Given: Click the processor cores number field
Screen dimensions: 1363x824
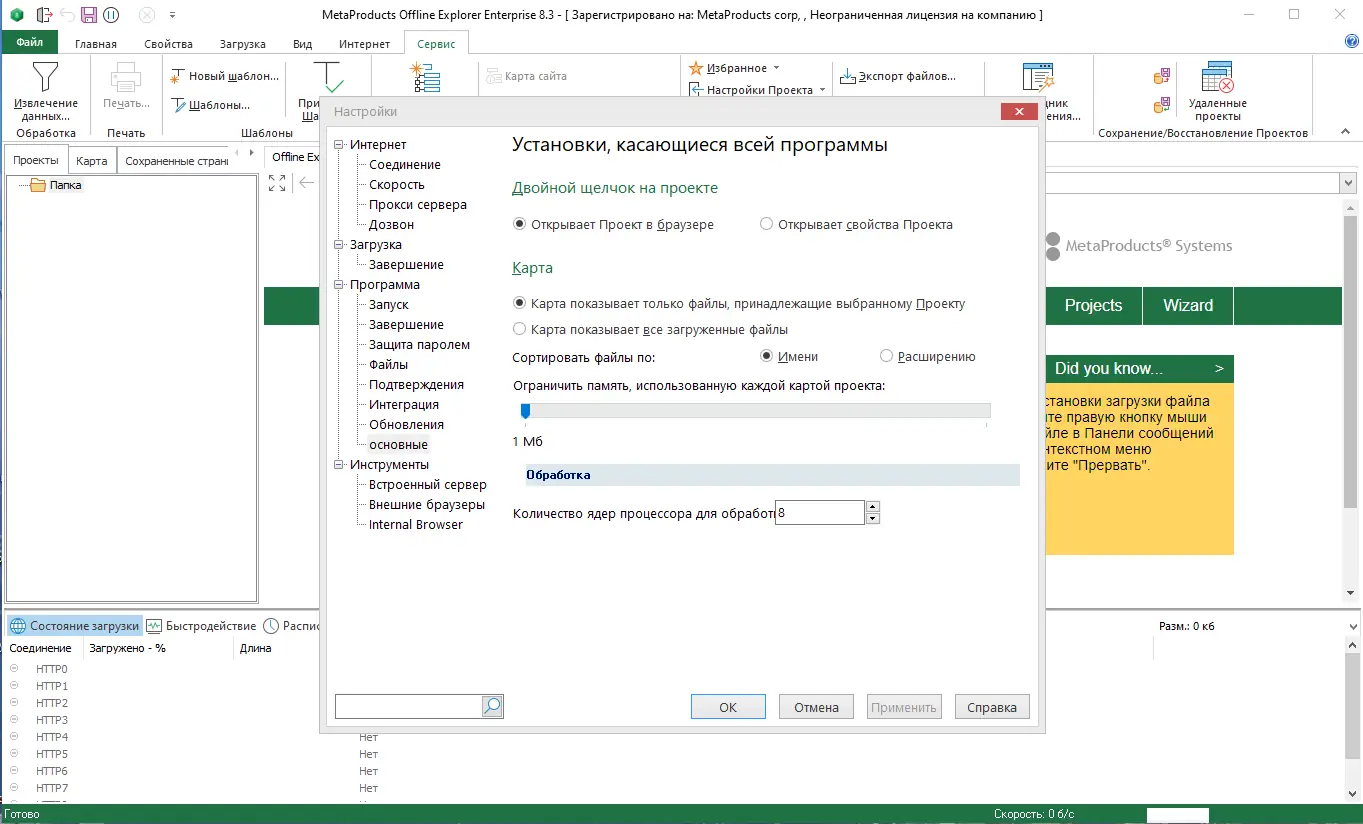Looking at the screenshot, I should (x=819, y=512).
